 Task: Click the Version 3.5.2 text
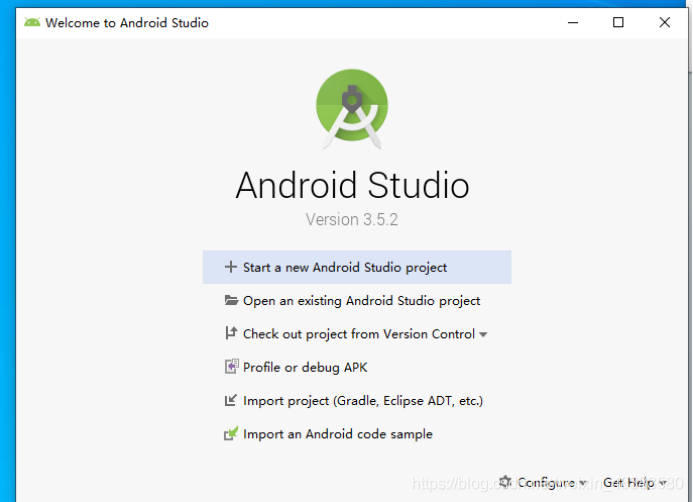click(x=352, y=219)
